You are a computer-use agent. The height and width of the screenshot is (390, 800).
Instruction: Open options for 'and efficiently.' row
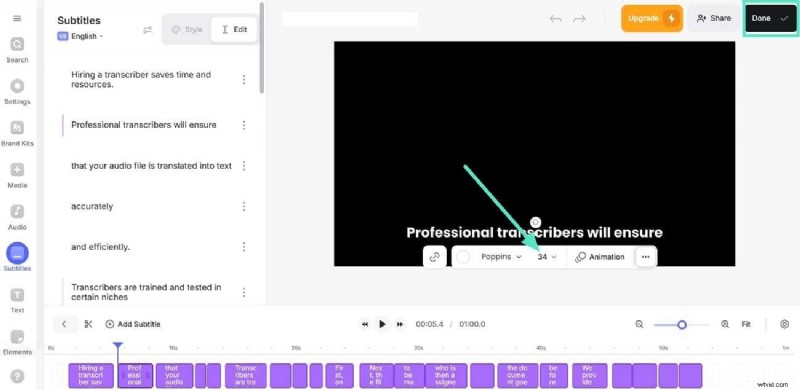pyautogui.click(x=244, y=247)
